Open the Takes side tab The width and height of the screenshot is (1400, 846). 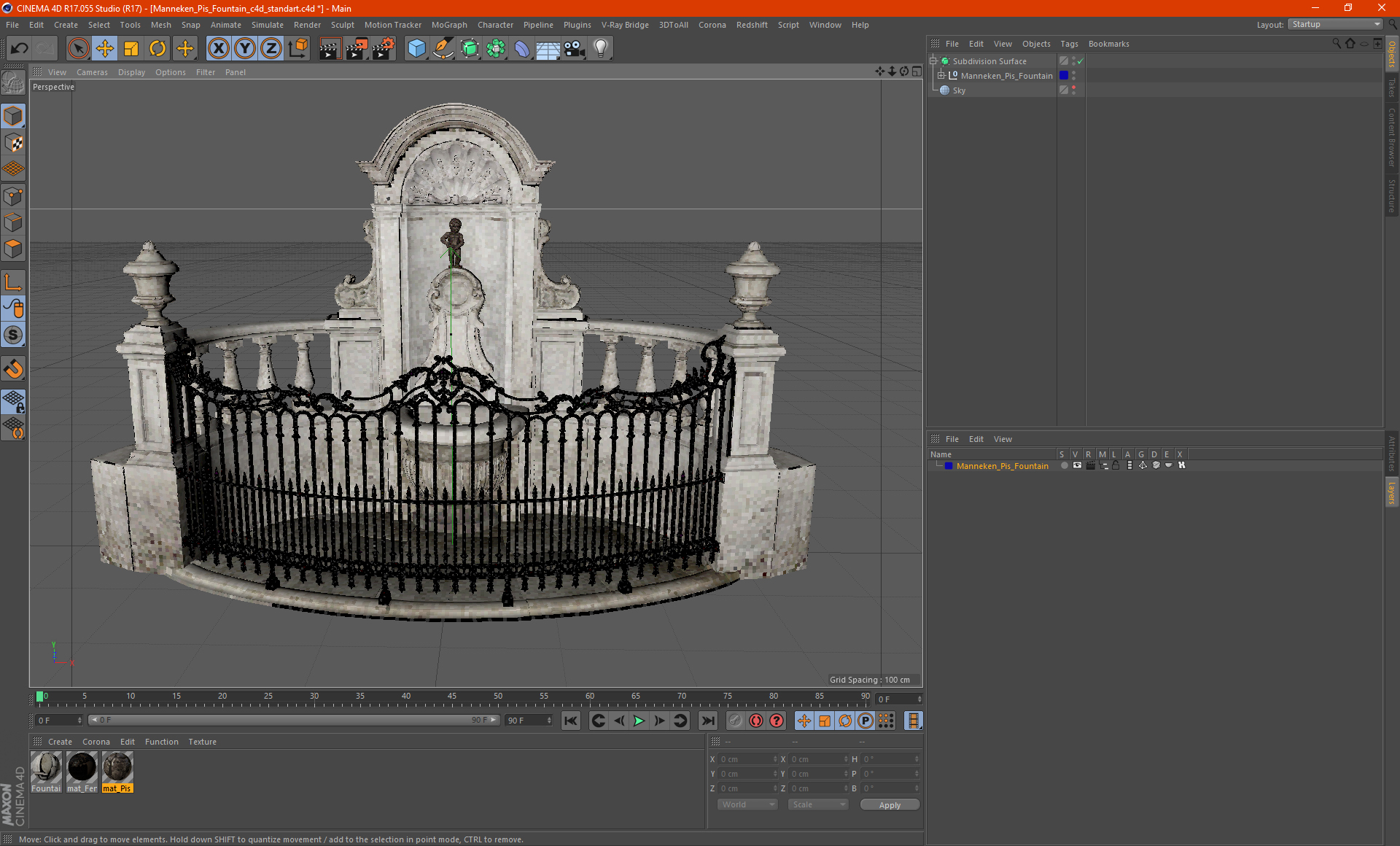1391,88
